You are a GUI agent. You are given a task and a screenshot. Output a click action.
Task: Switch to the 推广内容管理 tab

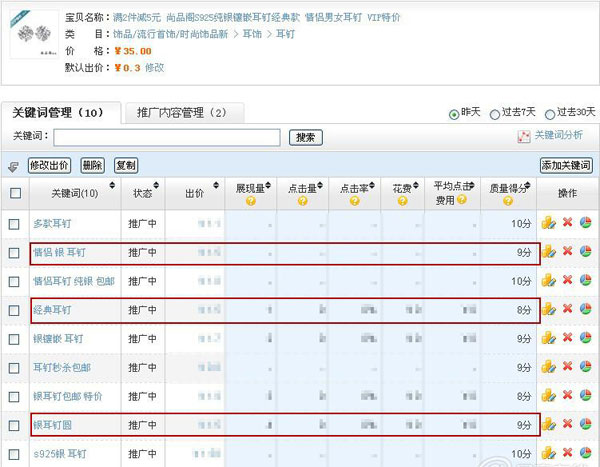click(x=181, y=113)
